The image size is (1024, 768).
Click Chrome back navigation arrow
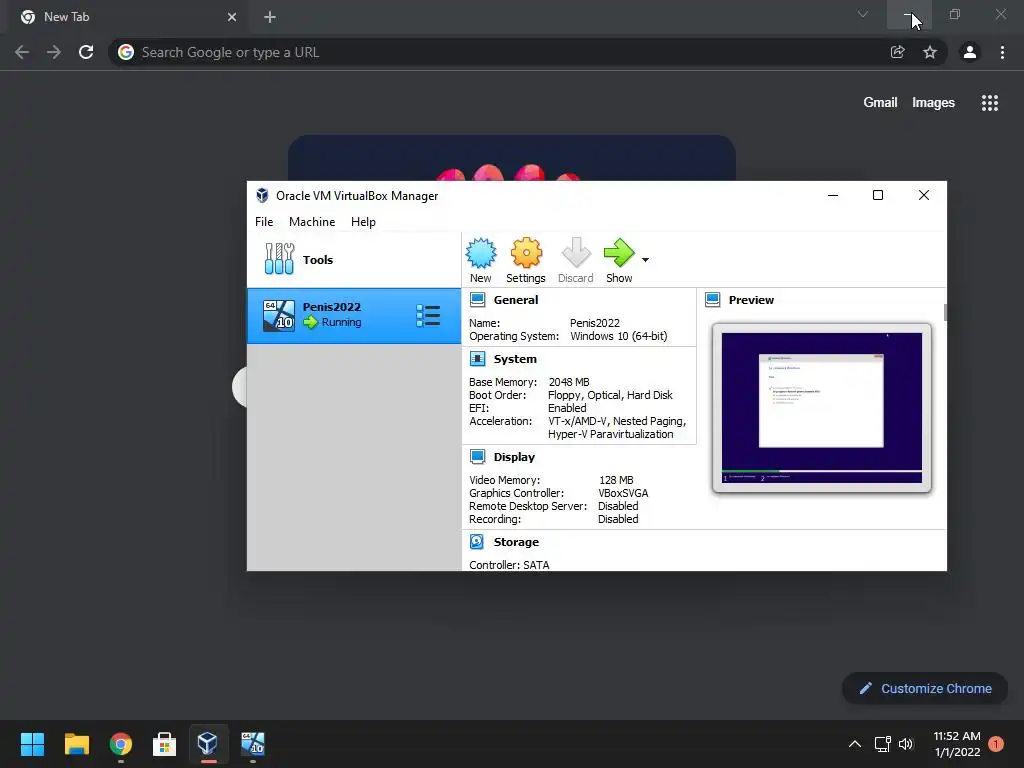pos(22,52)
